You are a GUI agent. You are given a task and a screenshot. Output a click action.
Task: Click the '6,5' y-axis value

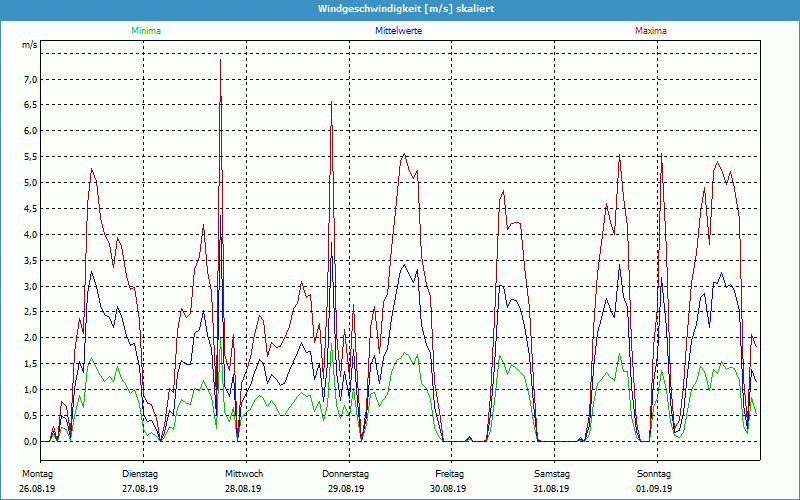click(x=30, y=105)
